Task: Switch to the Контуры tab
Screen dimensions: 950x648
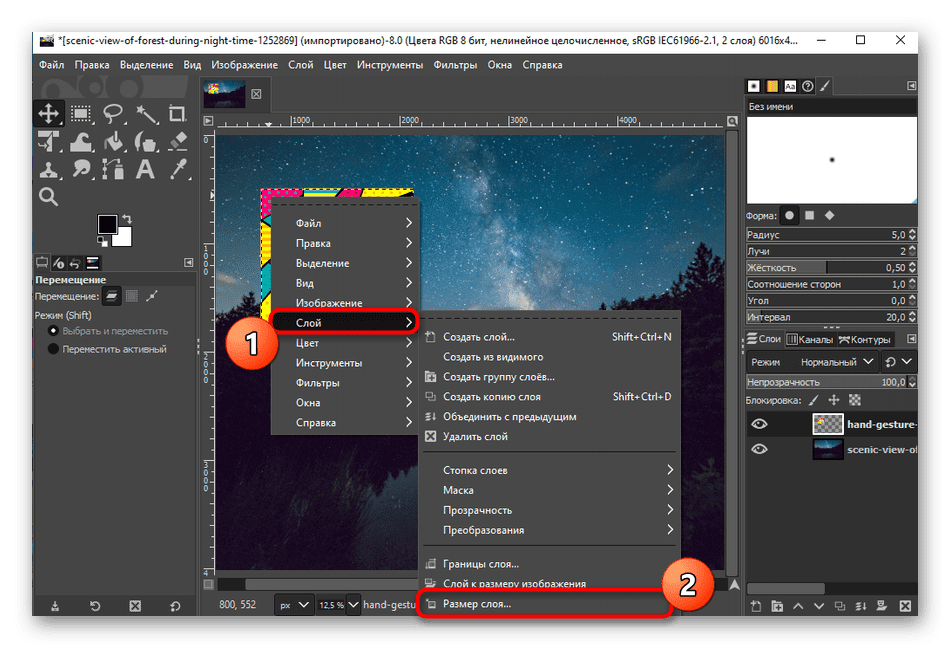Action: pos(865,339)
